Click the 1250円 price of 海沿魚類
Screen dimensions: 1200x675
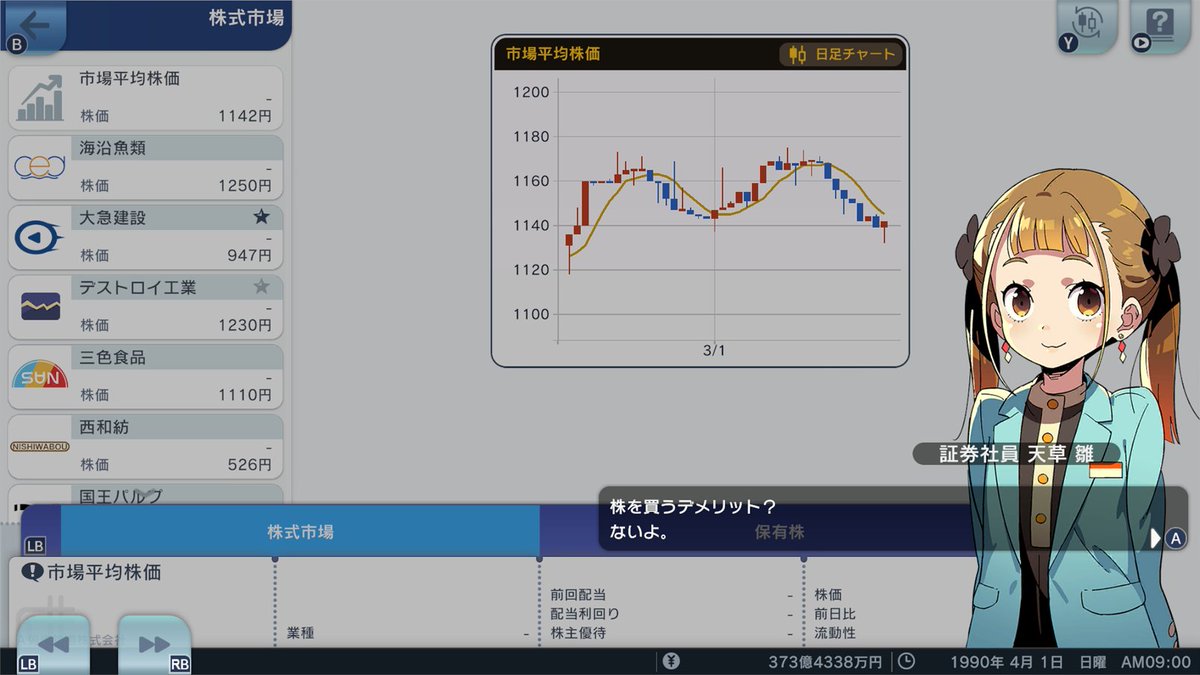(x=245, y=185)
